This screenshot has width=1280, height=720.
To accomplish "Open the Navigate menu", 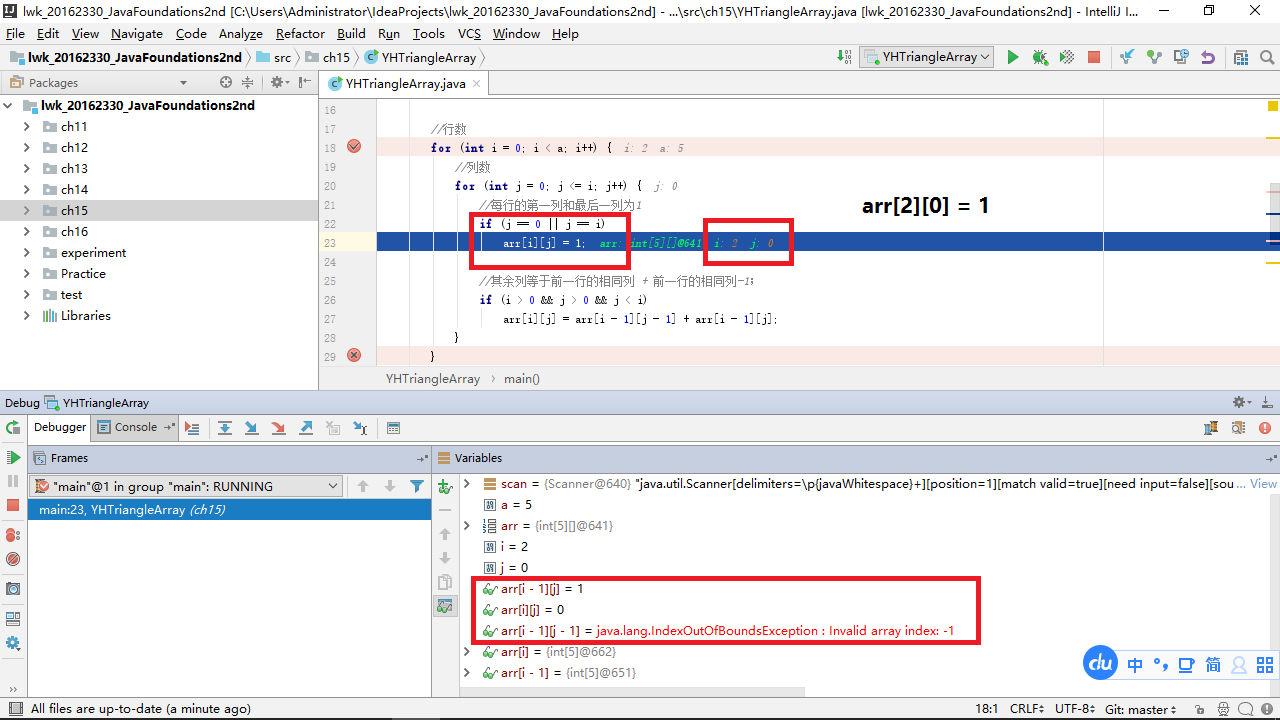I will pos(137,33).
